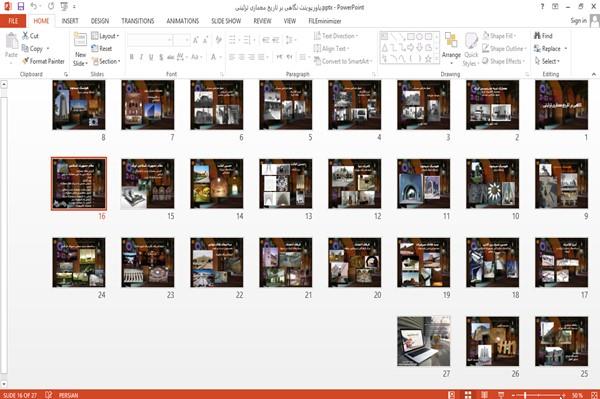Switch to the DESIGN tab

coord(100,21)
